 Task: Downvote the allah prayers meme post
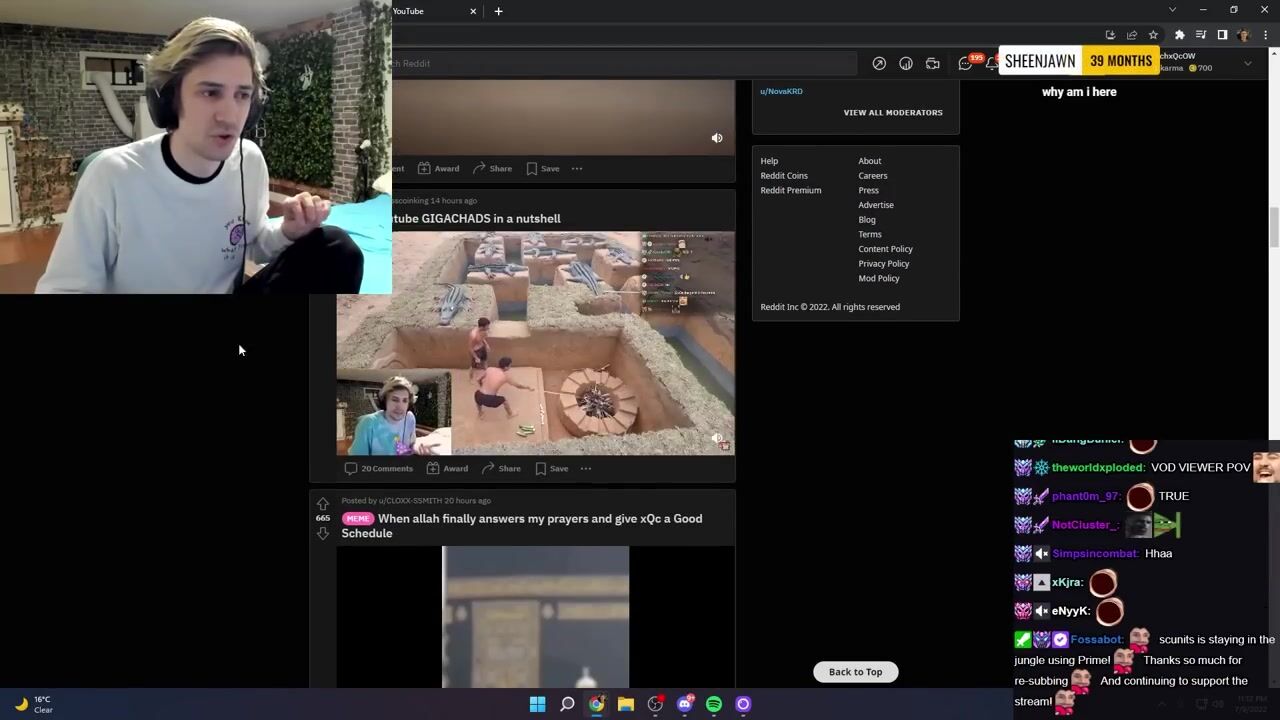click(323, 534)
